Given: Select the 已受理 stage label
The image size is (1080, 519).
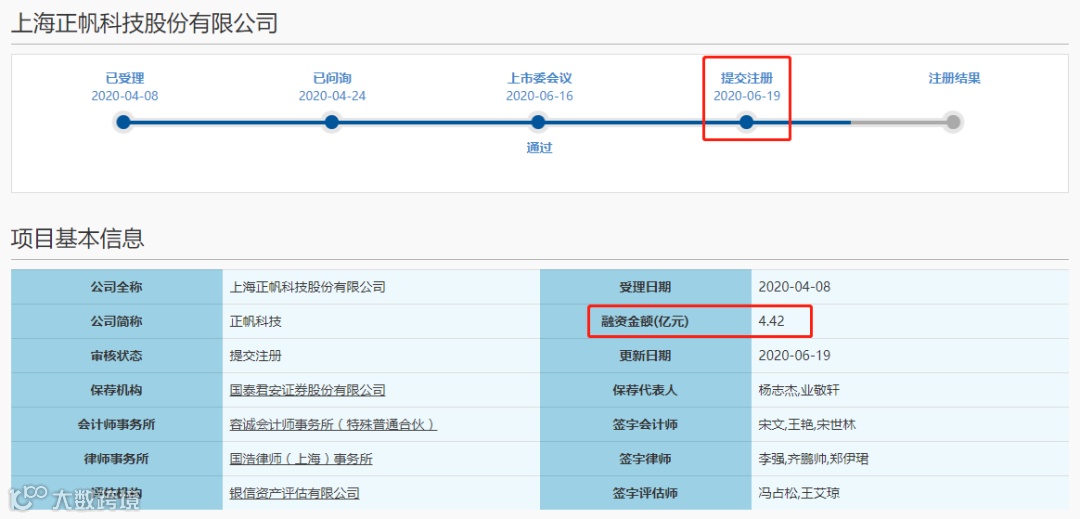Looking at the screenshot, I should 125,78.
